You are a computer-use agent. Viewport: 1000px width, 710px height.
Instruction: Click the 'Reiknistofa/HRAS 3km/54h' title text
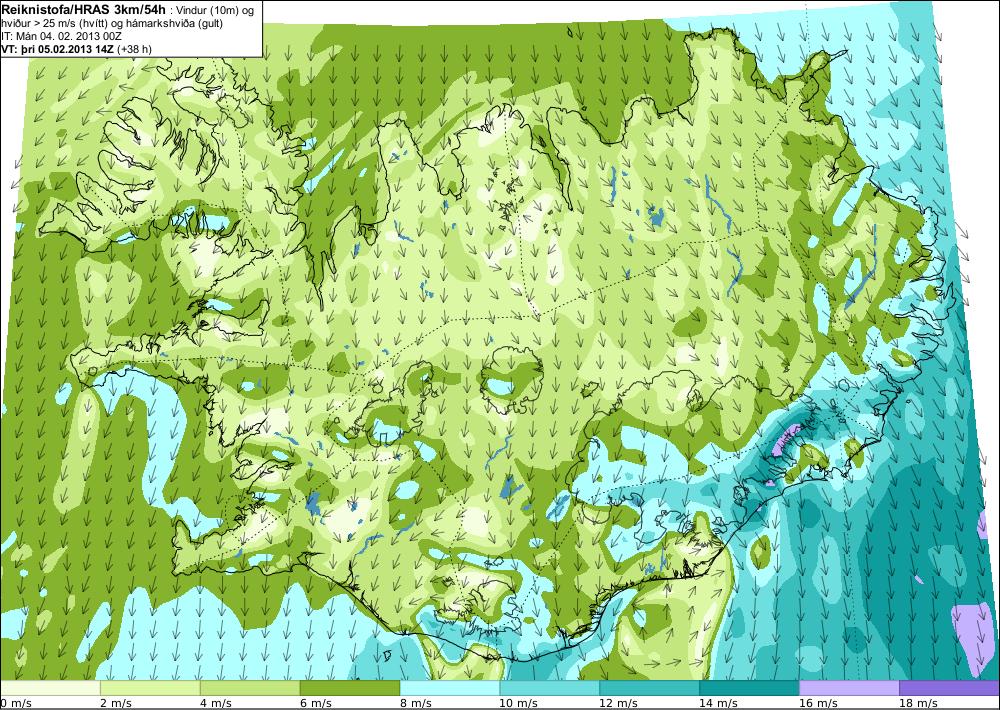point(84,10)
